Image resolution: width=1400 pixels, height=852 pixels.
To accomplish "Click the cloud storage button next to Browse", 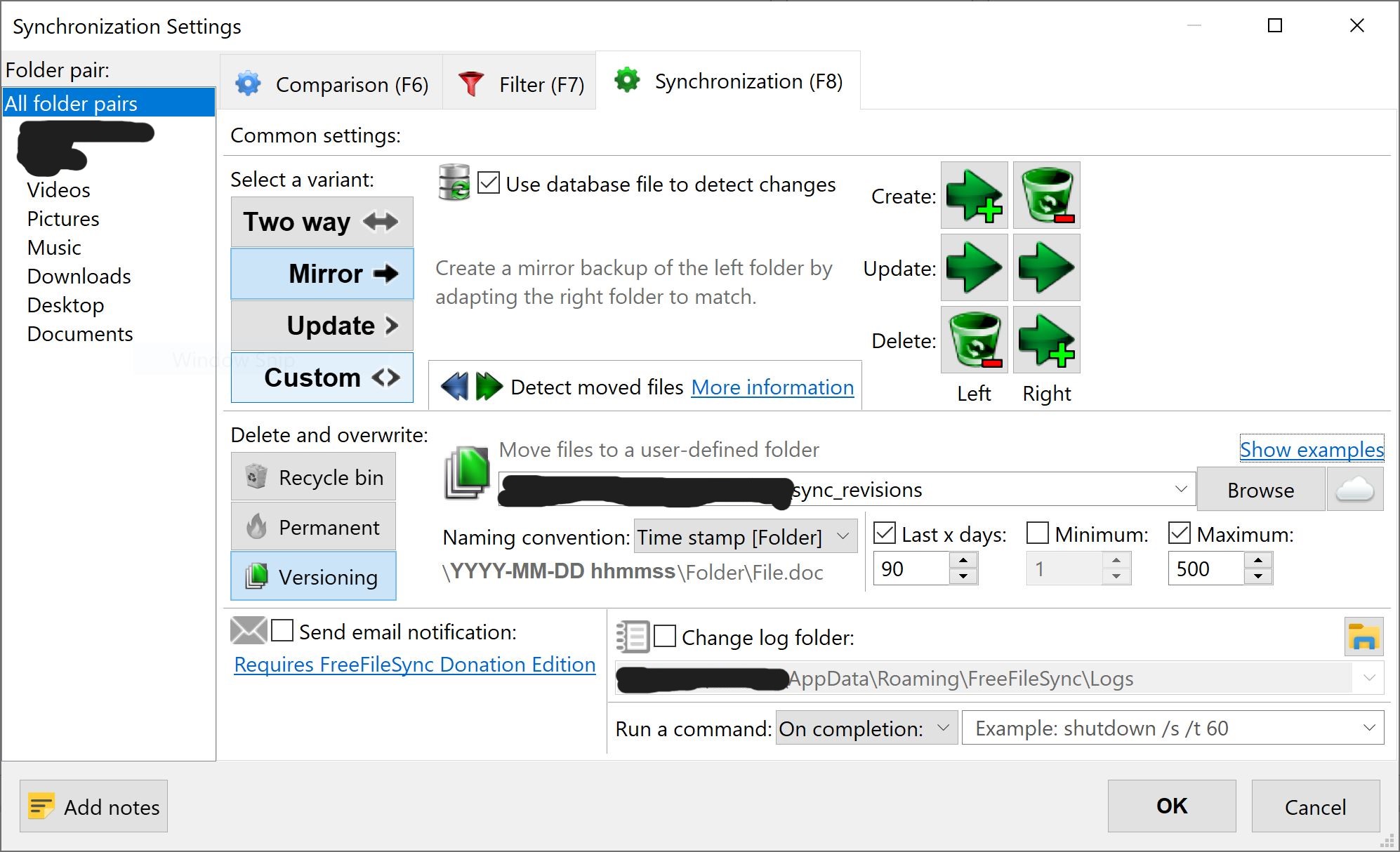I will click(x=1355, y=489).
